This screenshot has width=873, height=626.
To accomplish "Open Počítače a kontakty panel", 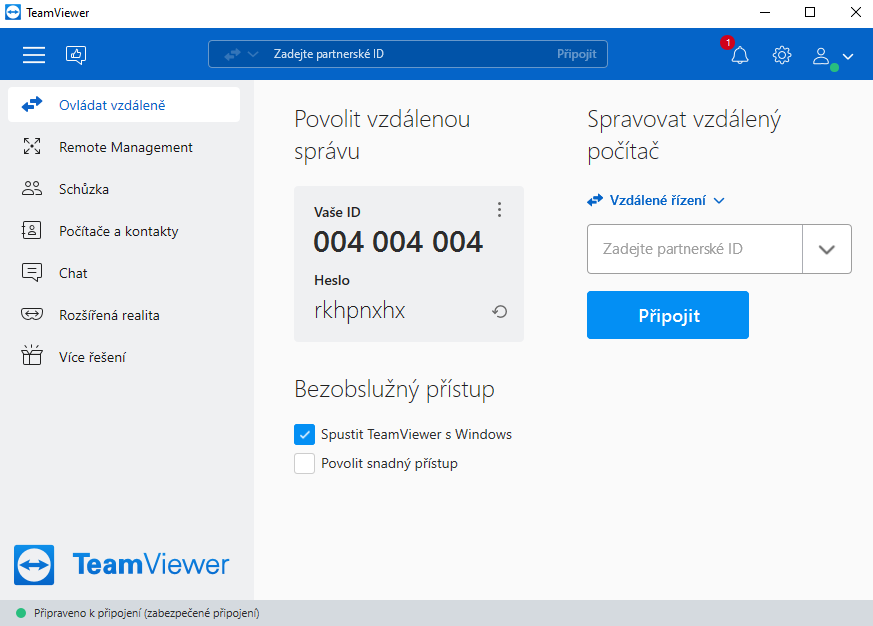I will (117, 231).
